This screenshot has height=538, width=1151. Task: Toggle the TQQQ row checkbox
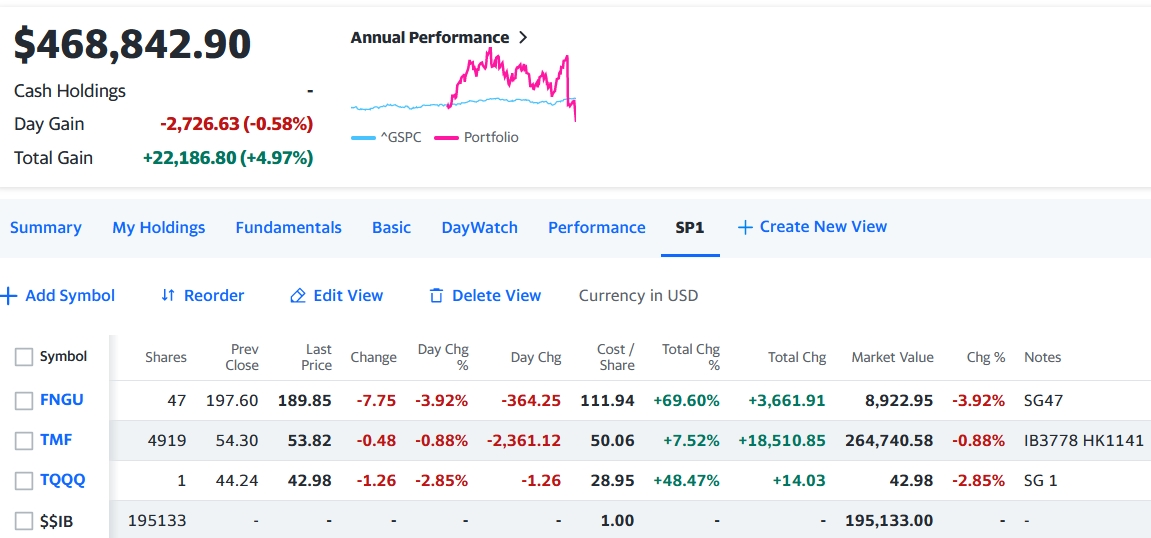point(24,481)
